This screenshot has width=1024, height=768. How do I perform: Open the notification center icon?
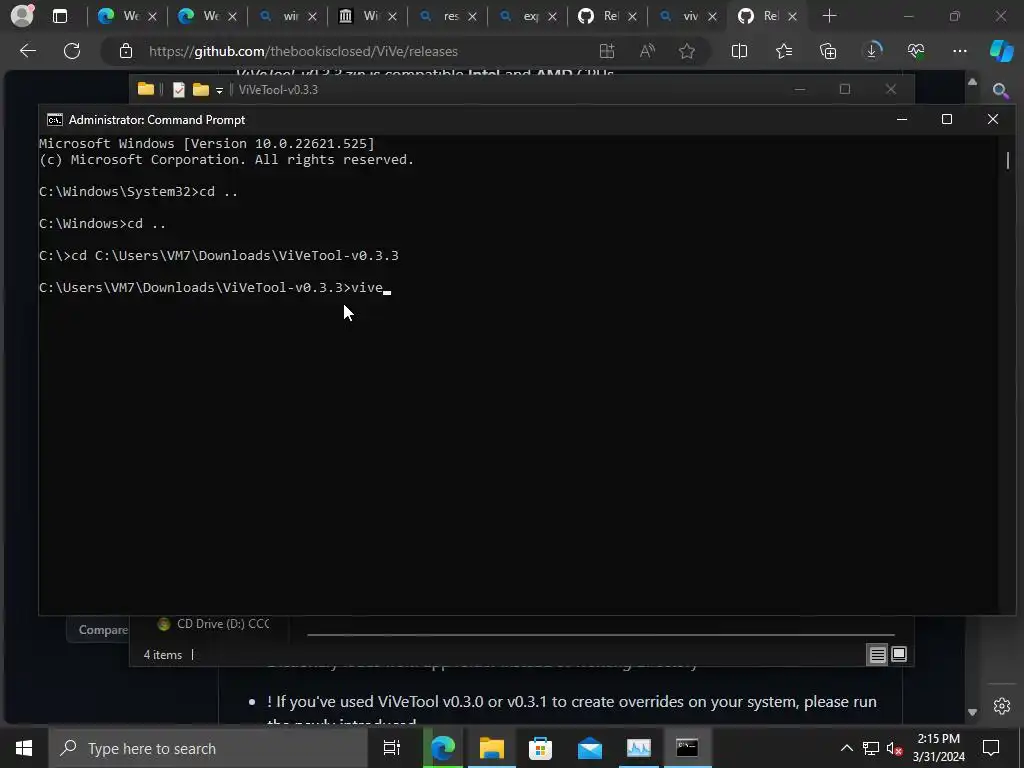coord(991,748)
